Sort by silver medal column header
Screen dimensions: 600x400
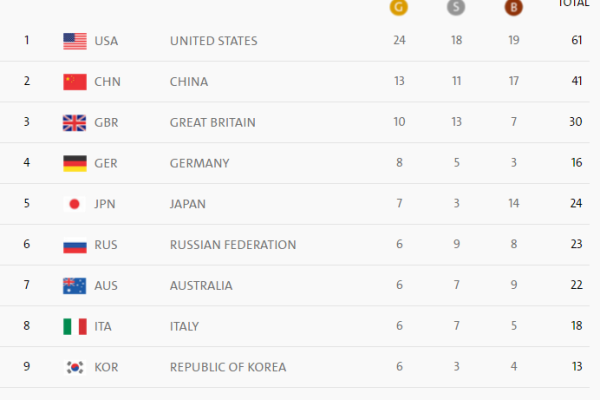coord(455,5)
